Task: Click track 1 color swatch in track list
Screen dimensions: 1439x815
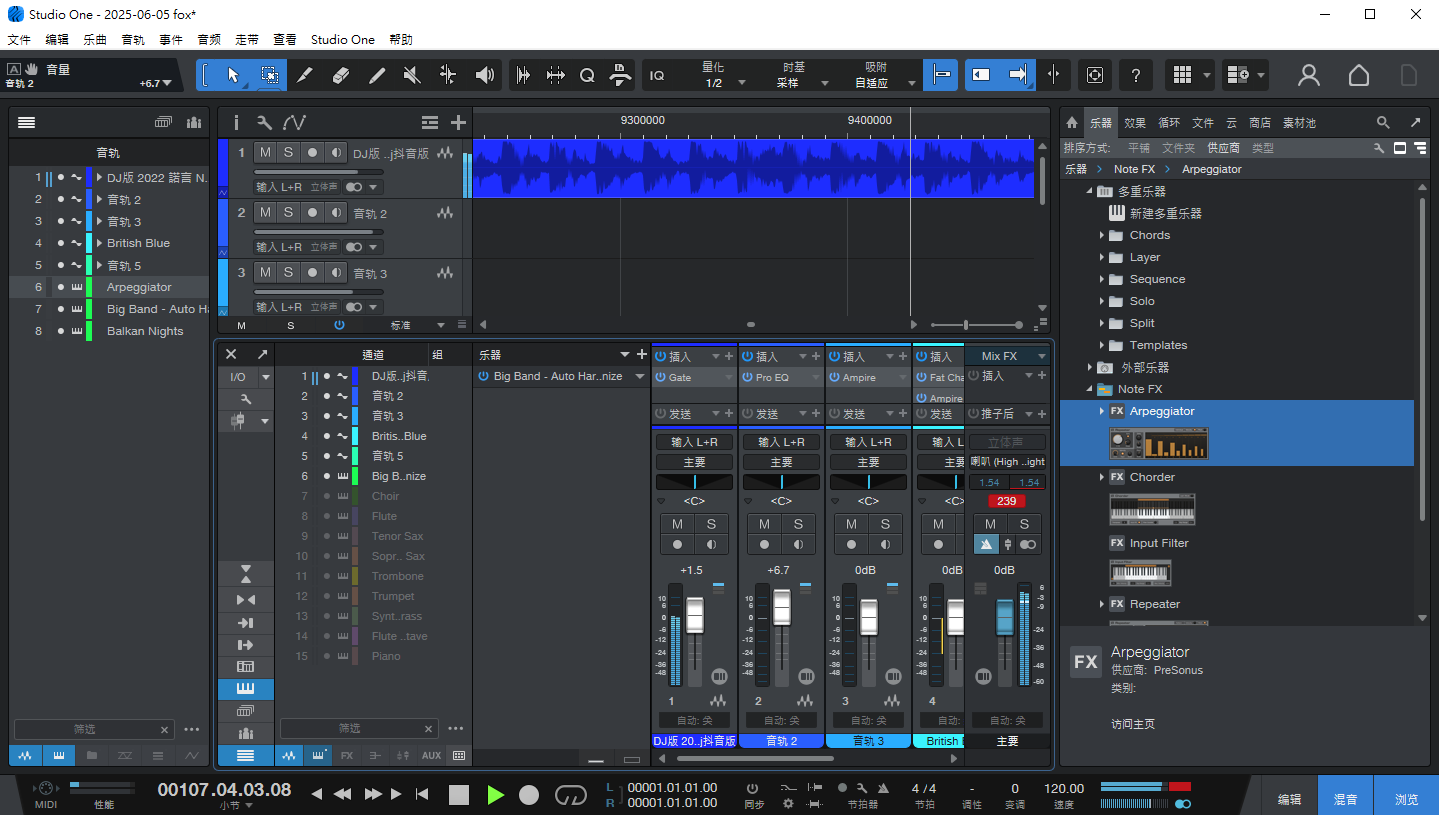Action: [x=88, y=178]
